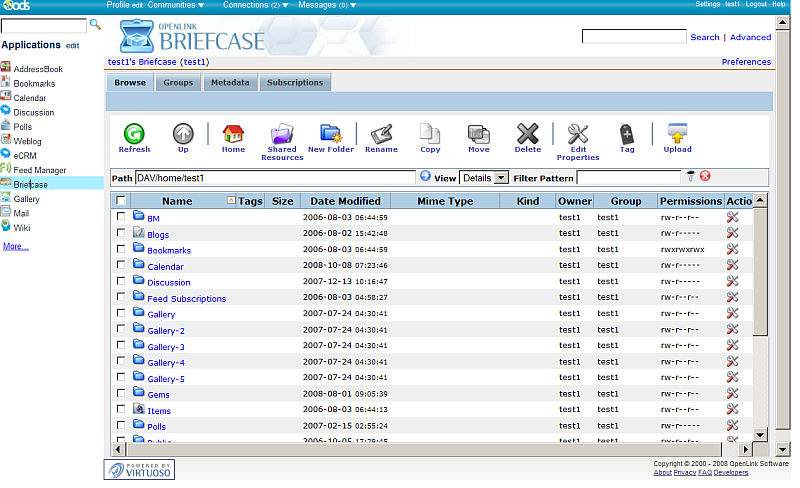Click the Tag toolbar icon
The image size is (800, 488).
pyautogui.click(x=627, y=134)
